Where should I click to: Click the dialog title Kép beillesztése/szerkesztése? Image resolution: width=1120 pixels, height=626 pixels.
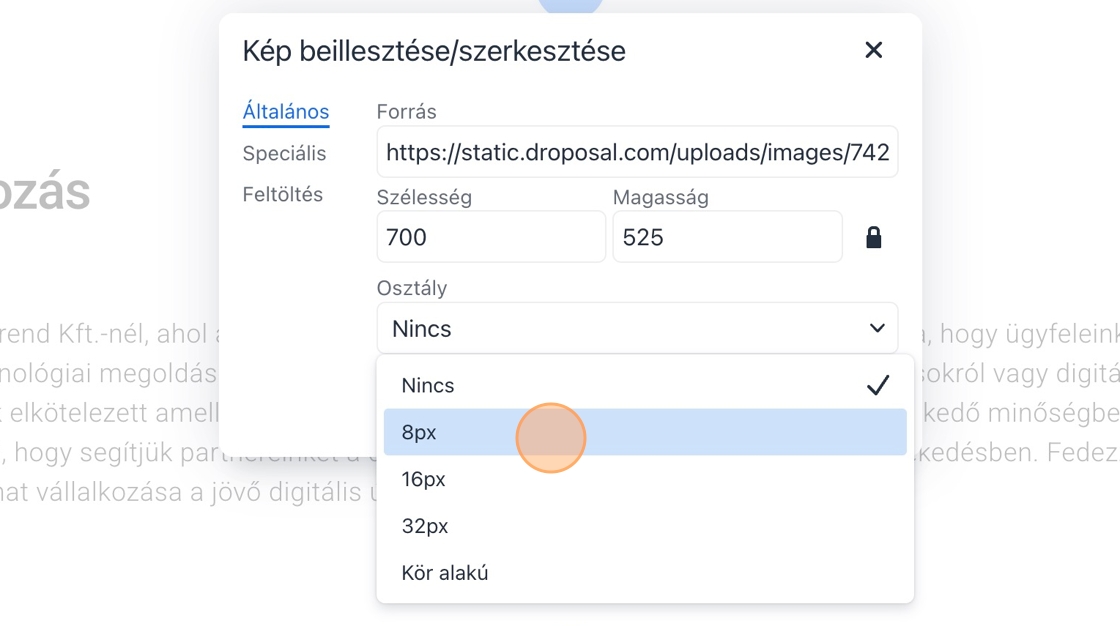(434, 51)
